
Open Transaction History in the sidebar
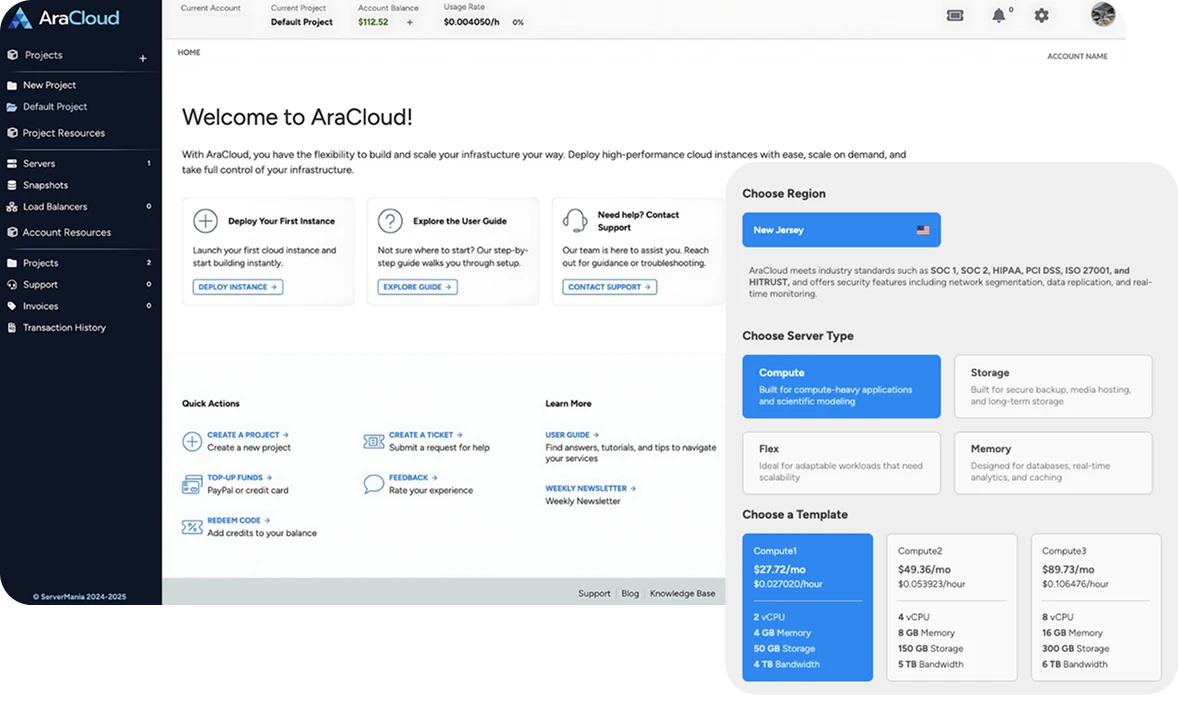(x=64, y=328)
